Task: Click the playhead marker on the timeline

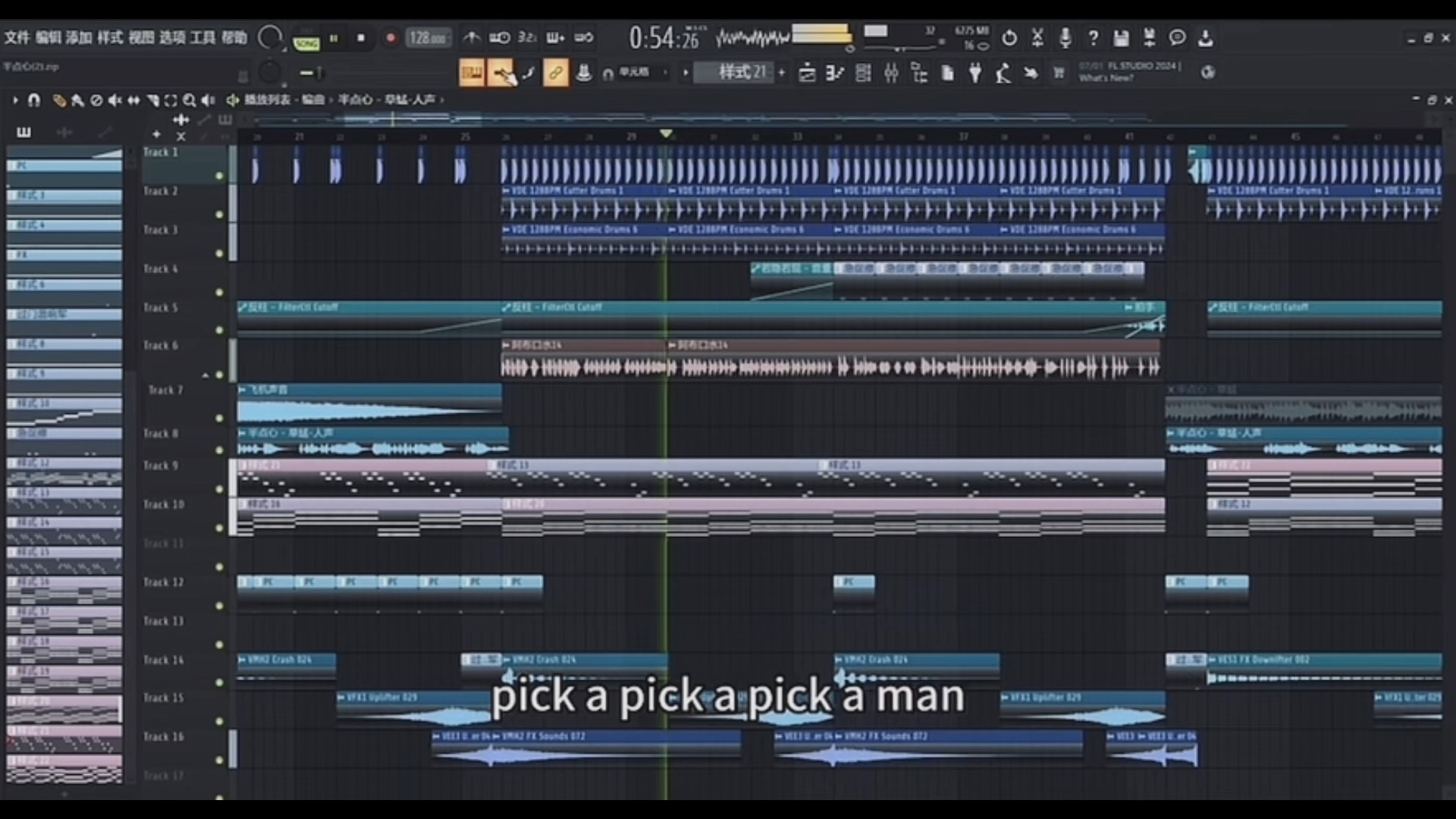Action: pyautogui.click(x=666, y=134)
